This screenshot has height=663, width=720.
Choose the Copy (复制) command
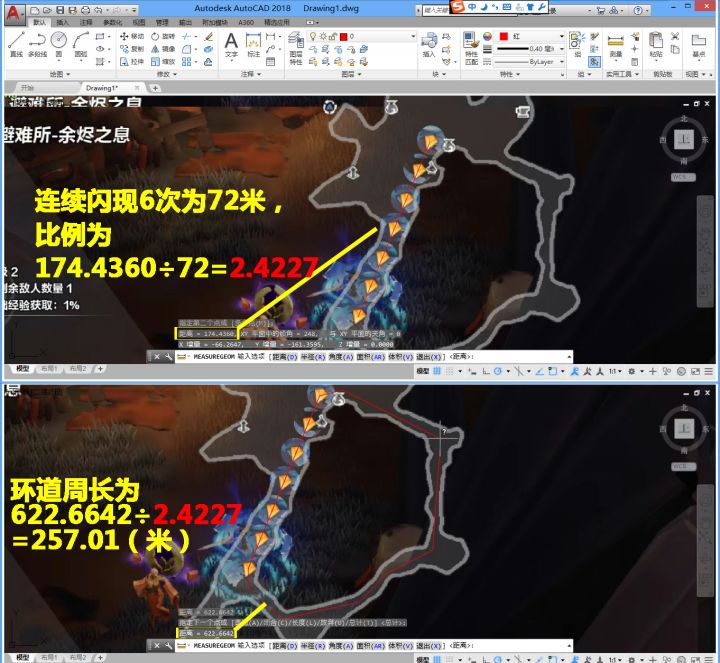(132, 49)
